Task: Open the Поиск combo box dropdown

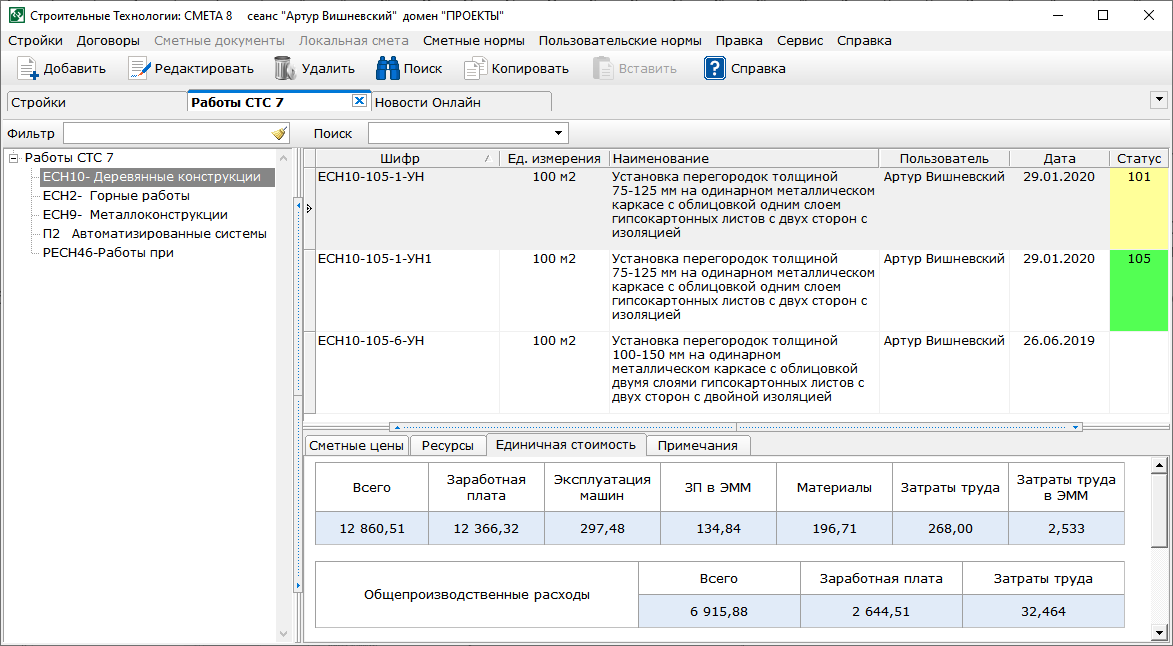Action: (x=558, y=134)
